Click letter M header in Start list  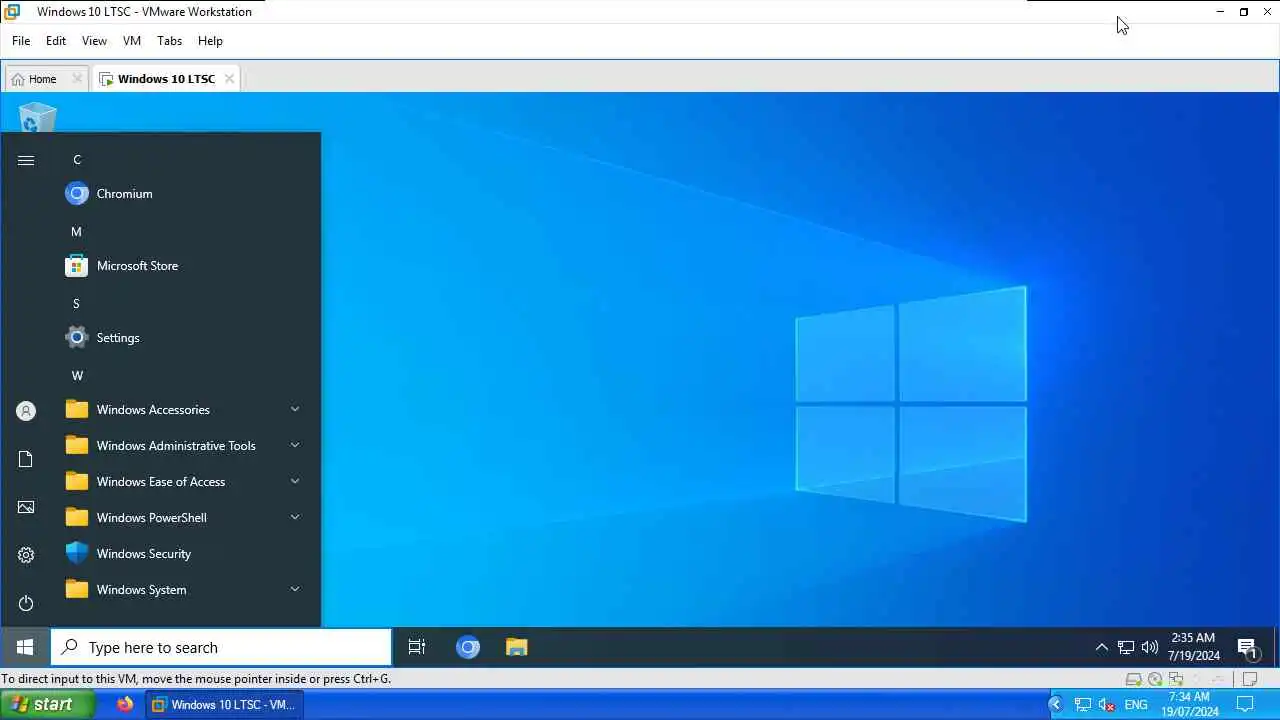pos(76,232)
